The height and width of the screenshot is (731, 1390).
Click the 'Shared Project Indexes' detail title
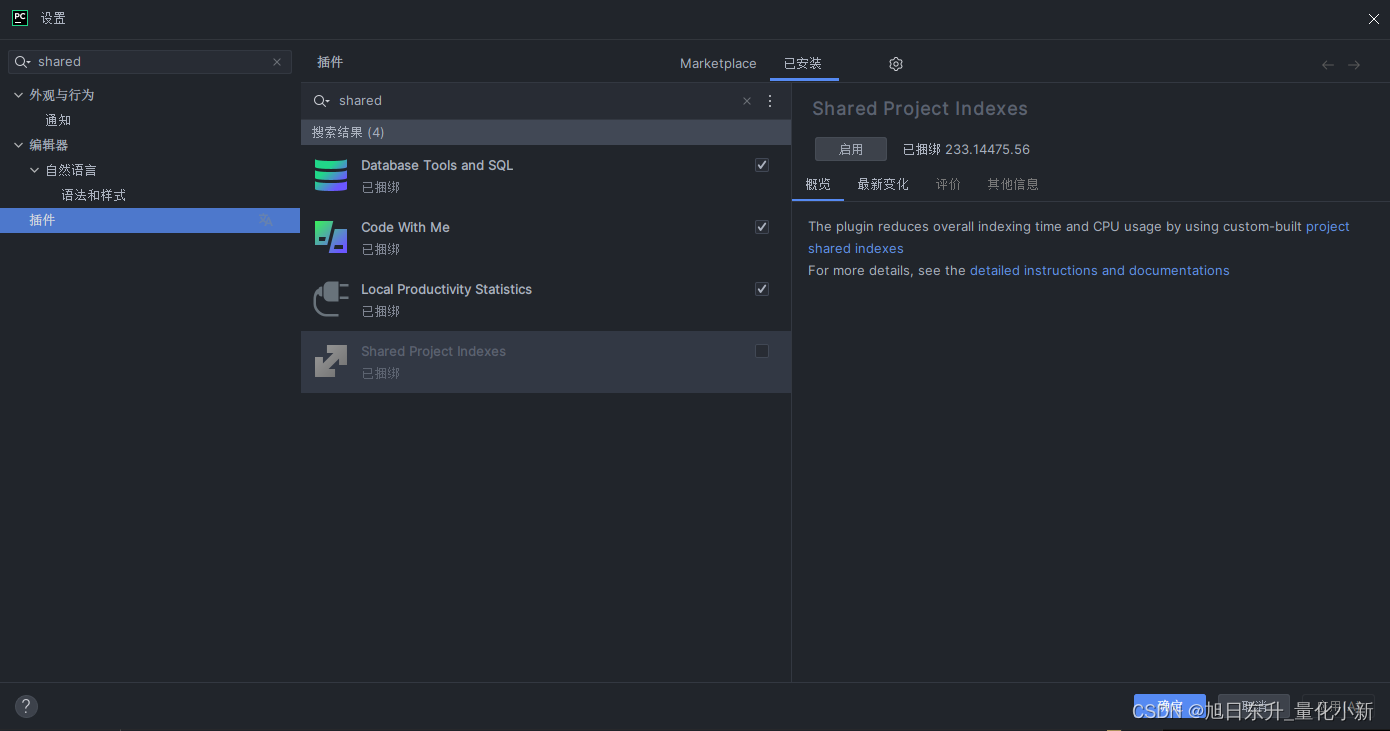click(920, 109)
